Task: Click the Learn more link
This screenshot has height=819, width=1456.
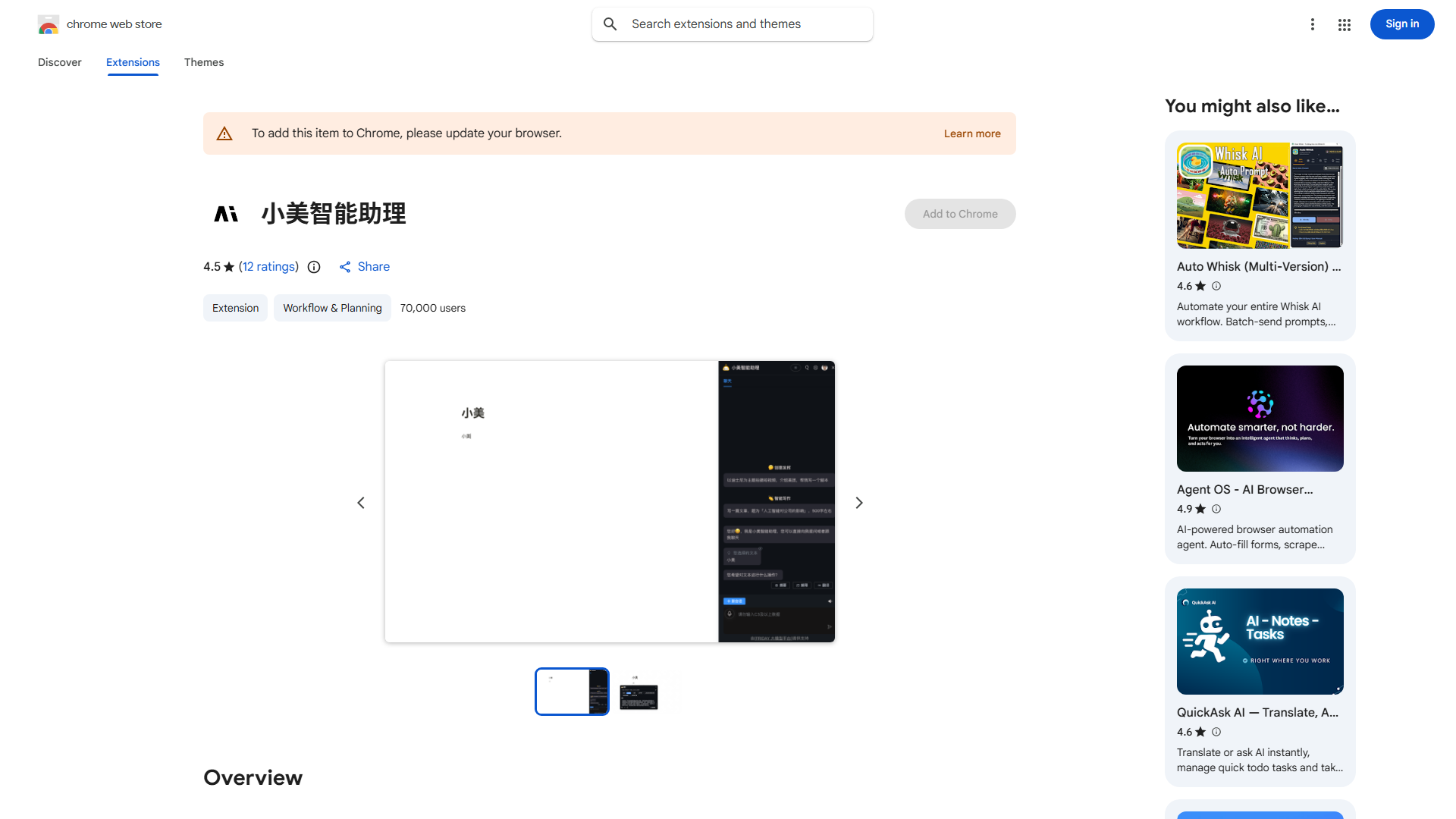Action: [972, 133]
